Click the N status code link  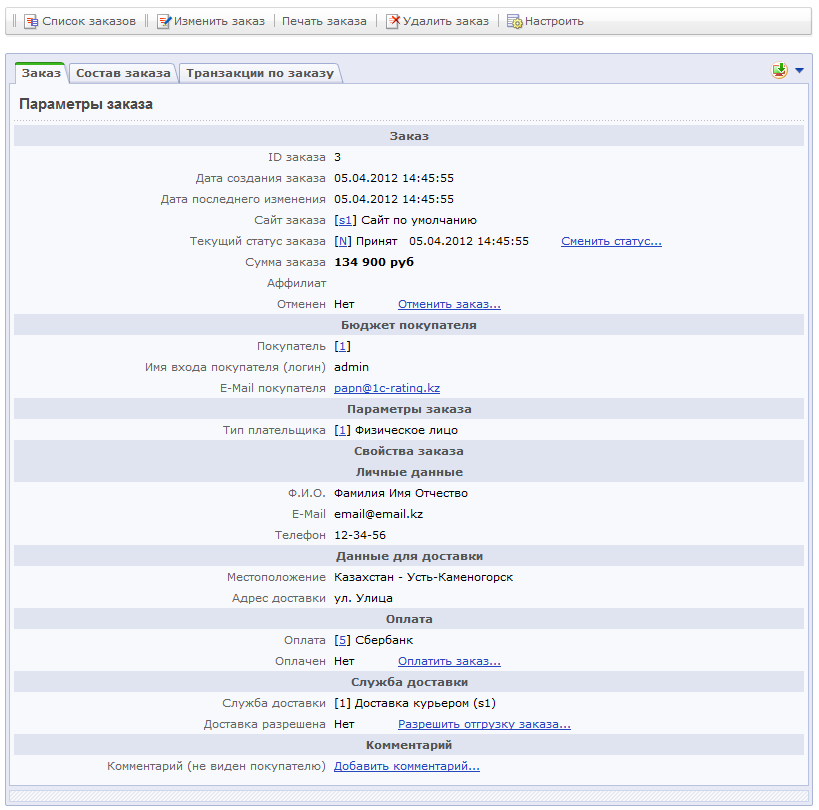(x=344, y=241)
